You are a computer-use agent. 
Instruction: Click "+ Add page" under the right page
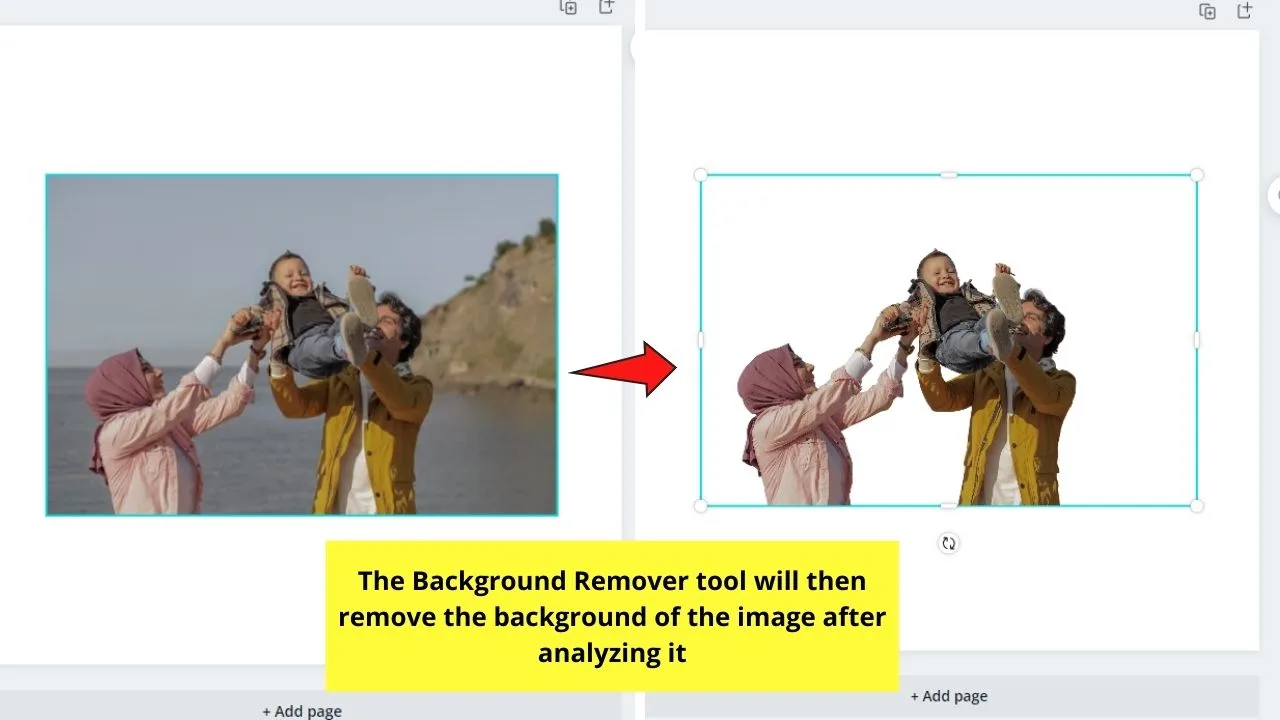pos(949,696)
